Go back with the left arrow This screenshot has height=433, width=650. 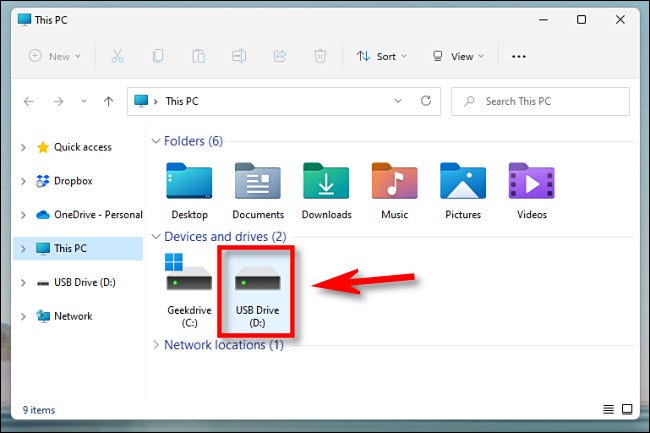pos(29,101)
